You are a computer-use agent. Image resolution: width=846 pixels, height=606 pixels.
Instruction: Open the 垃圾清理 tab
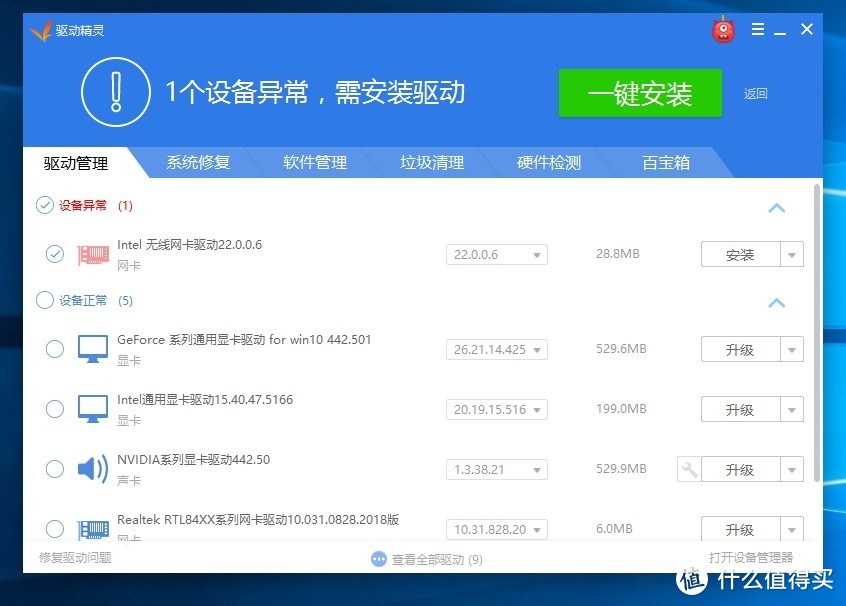430,162
